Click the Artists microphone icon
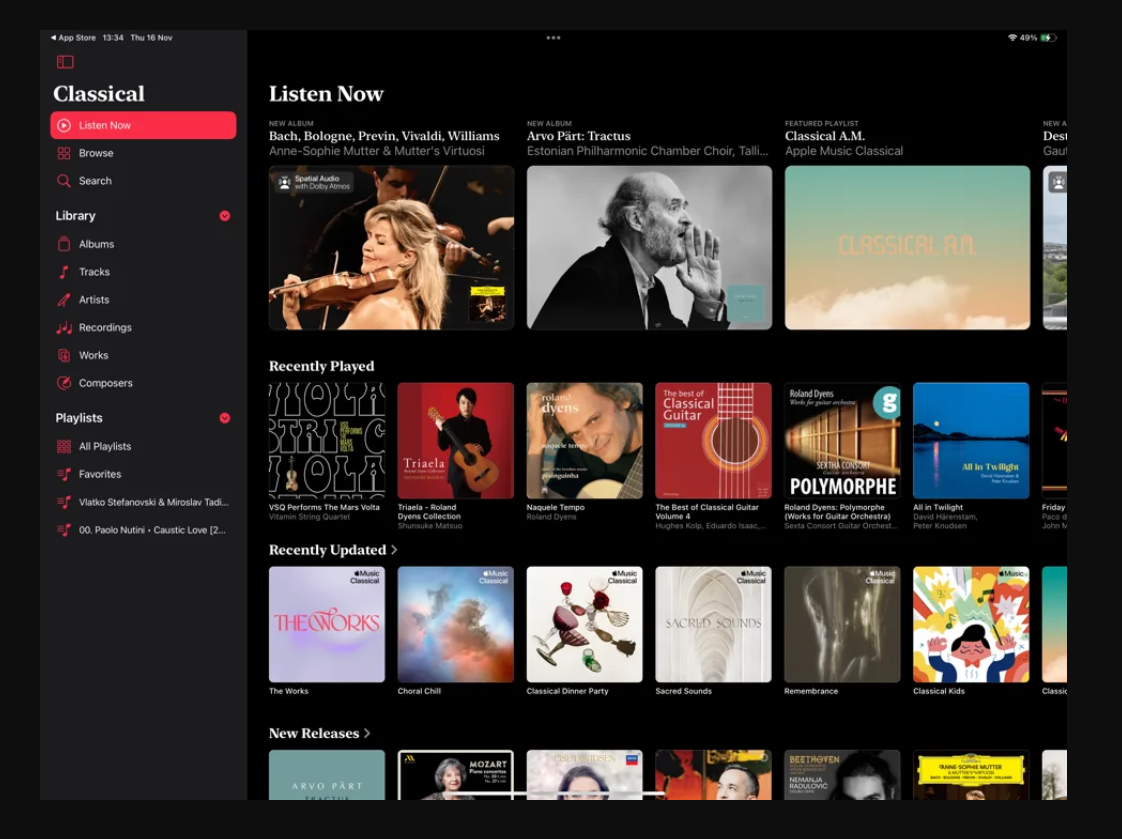Image resolution: width=1122 pixels, height=839 pixels. (64, 300)
